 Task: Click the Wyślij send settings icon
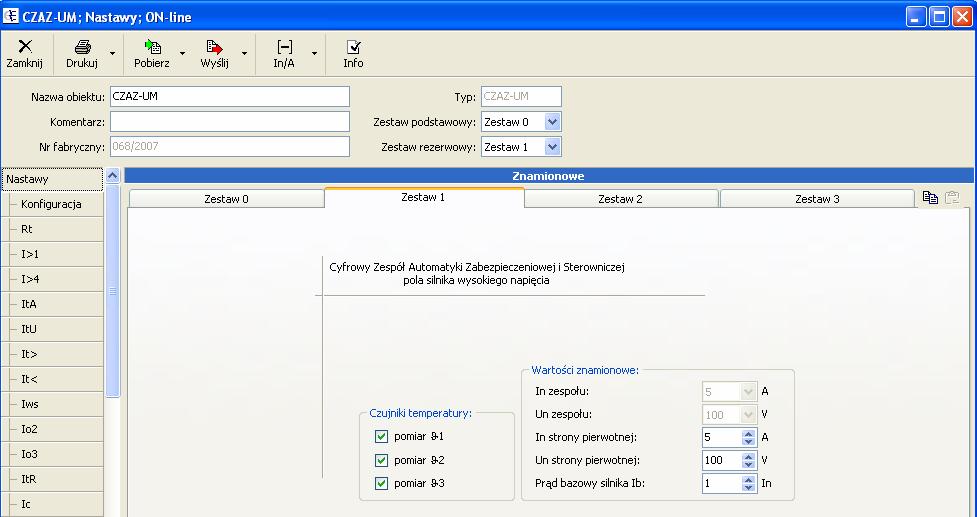click(214, 47)
